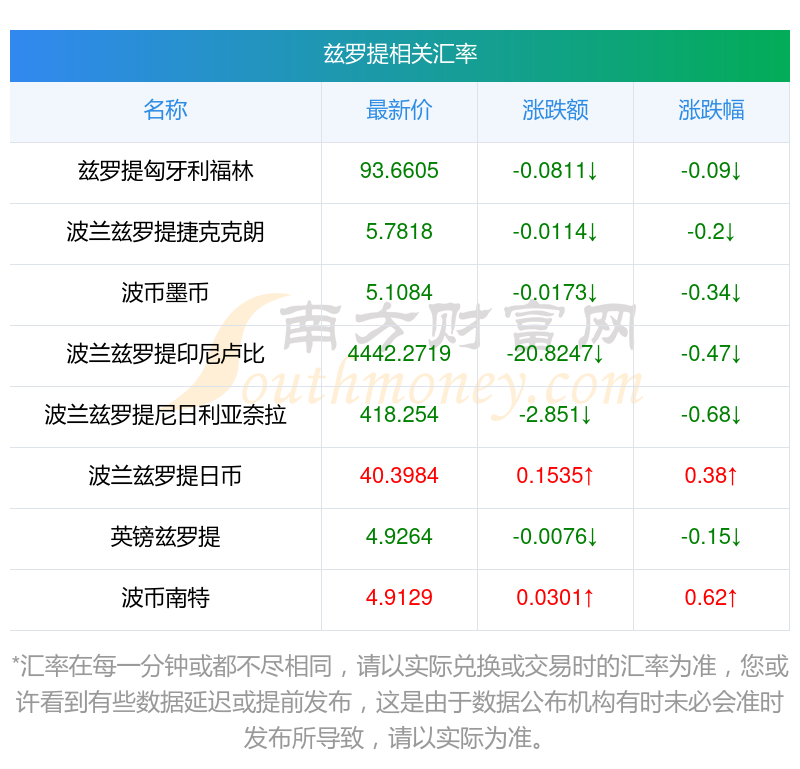Screen dimensions: 800x769
Task: Click the change amount 0.0301↑
Action: [x=555, y=598]
